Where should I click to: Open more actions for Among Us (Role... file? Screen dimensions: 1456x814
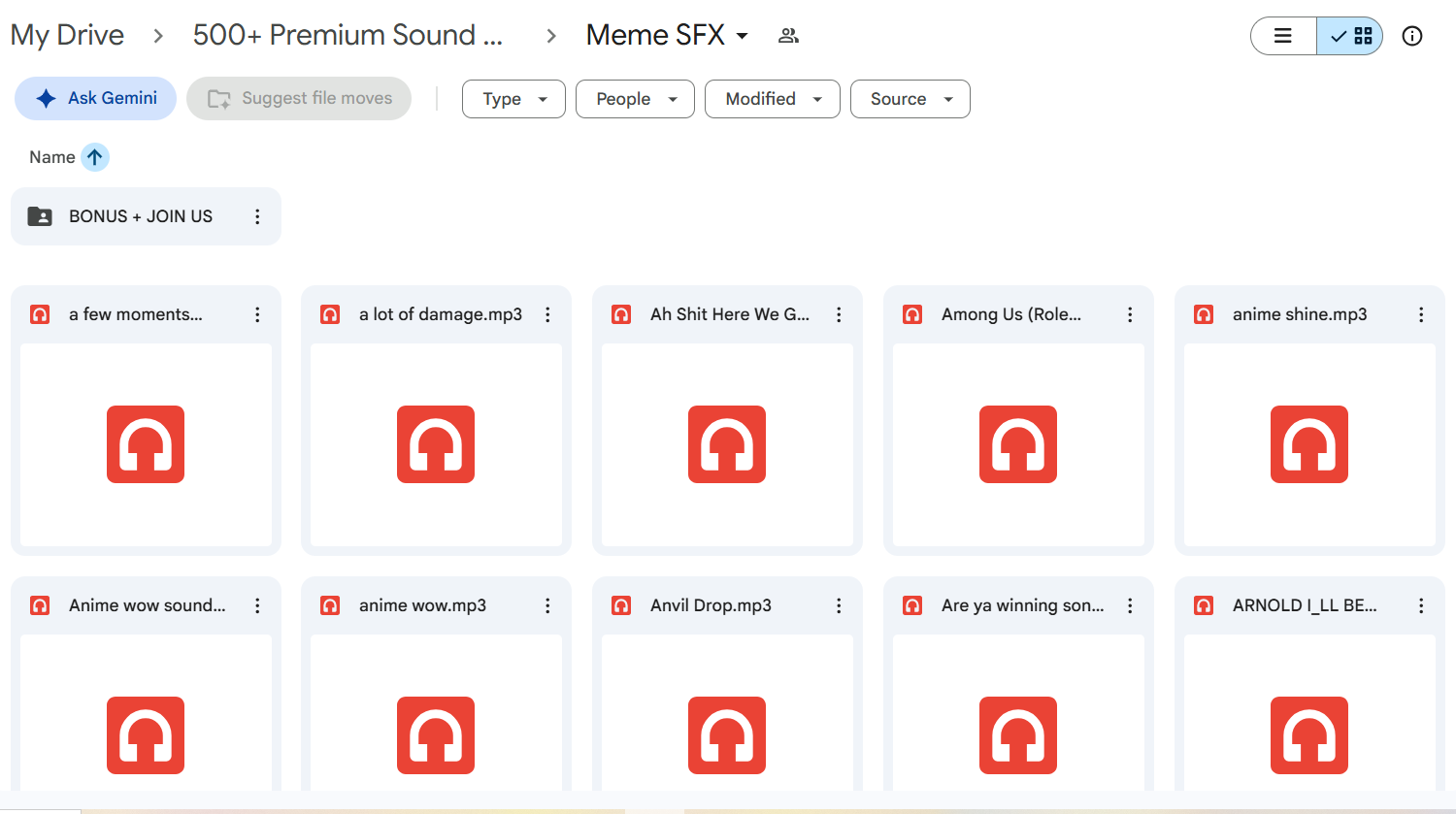coord(1130,314)
